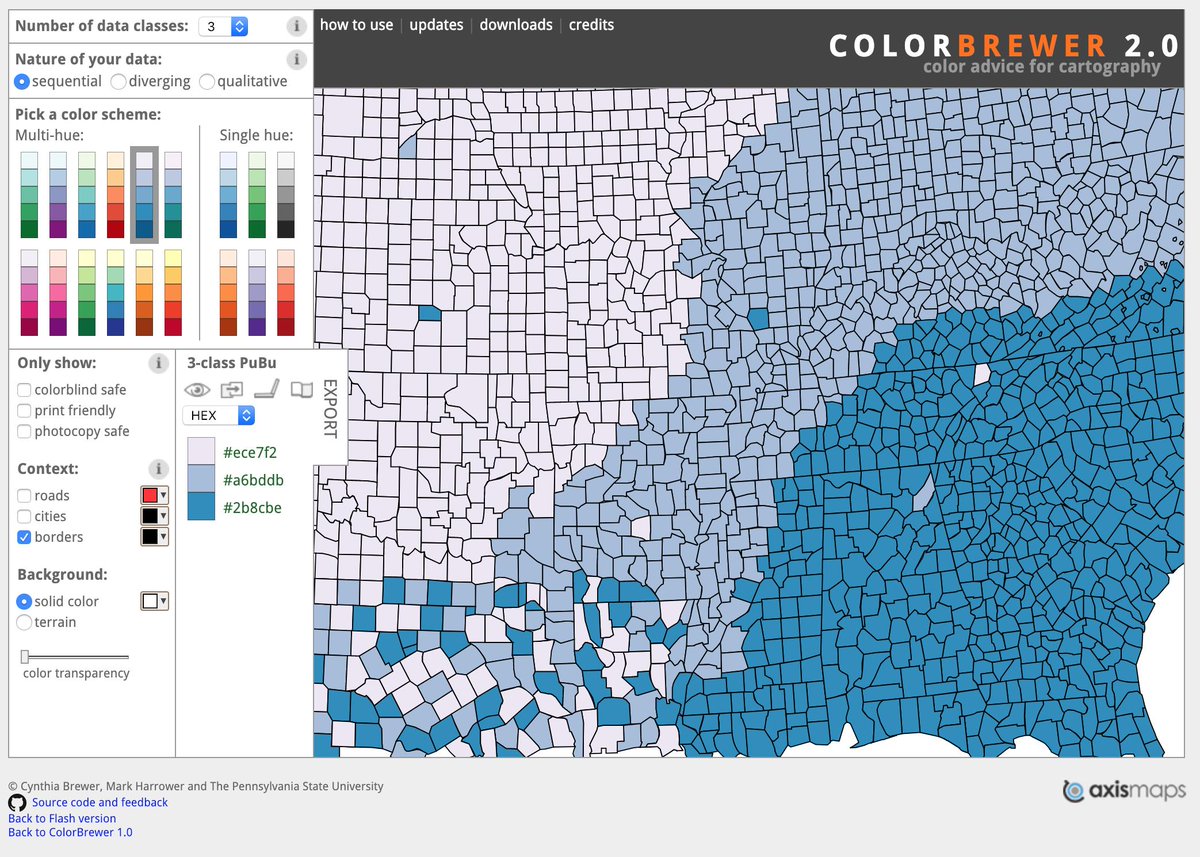Select the single hue Reds ramp
Image resolution: width=1200 pixels, height=857 pixels.
pyautogui.click(x=286, y=292)
